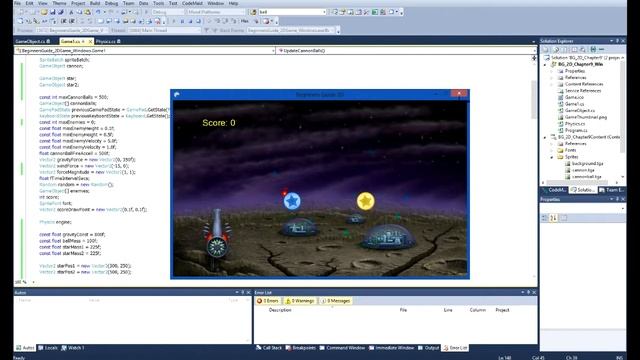Open the Help menu
The height and width of the screenshot is (360, 640).
pos(233,3)
